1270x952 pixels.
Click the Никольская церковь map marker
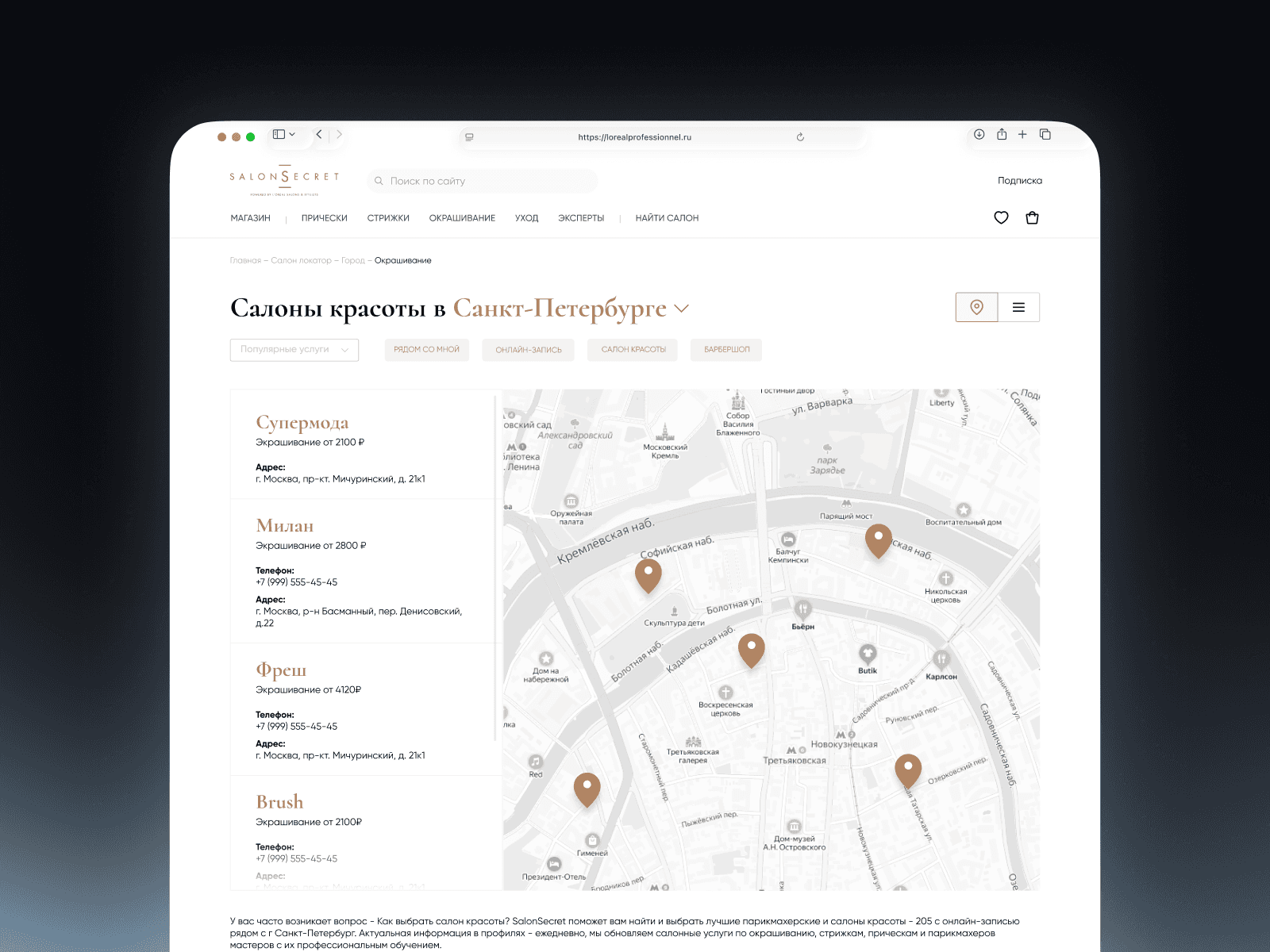click(x=945, y=578)
